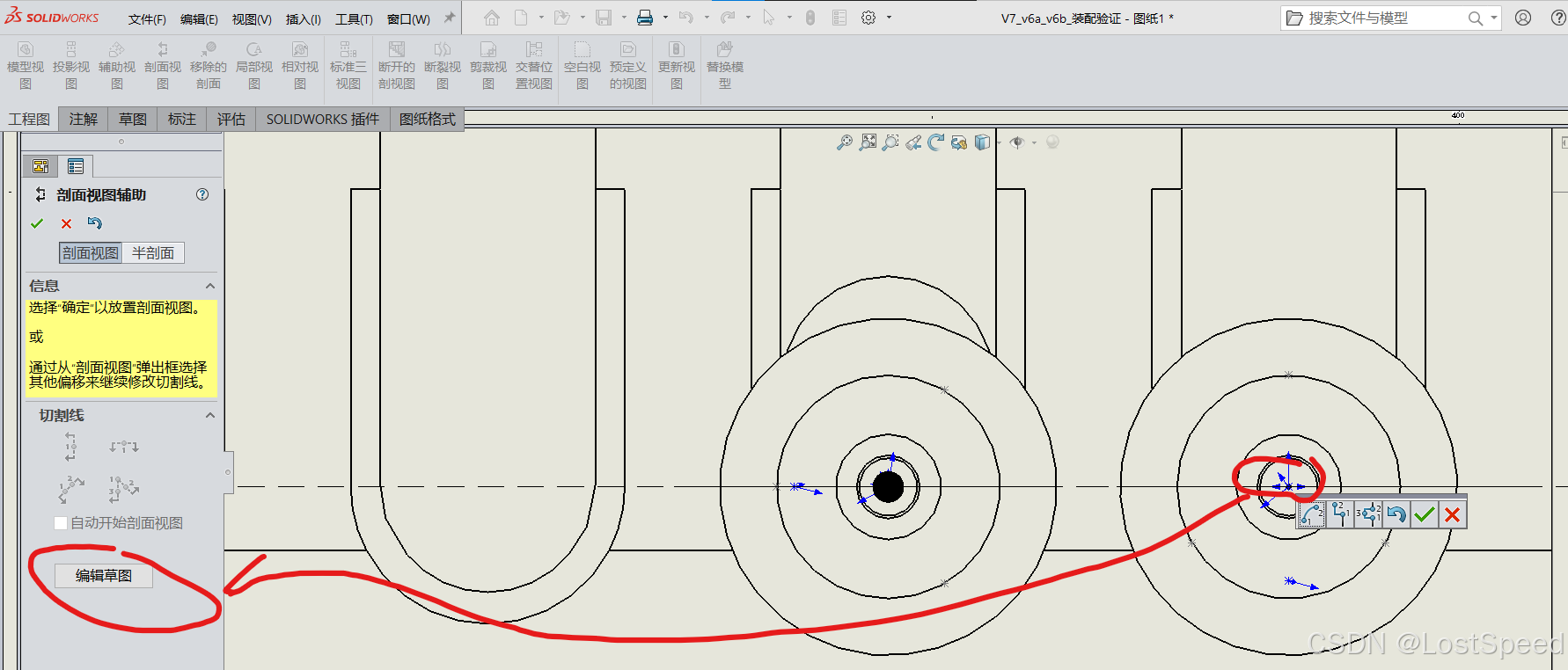Screen dimensions: 1568x670
Task: Click the Relative View (相对视图) tool
Action: click(300, 65)
